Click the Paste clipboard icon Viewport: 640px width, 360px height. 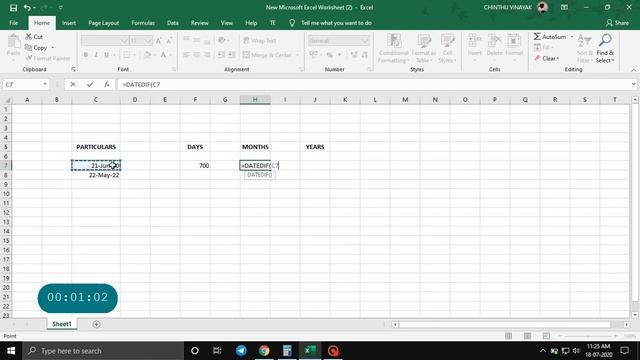click(13, 42)
